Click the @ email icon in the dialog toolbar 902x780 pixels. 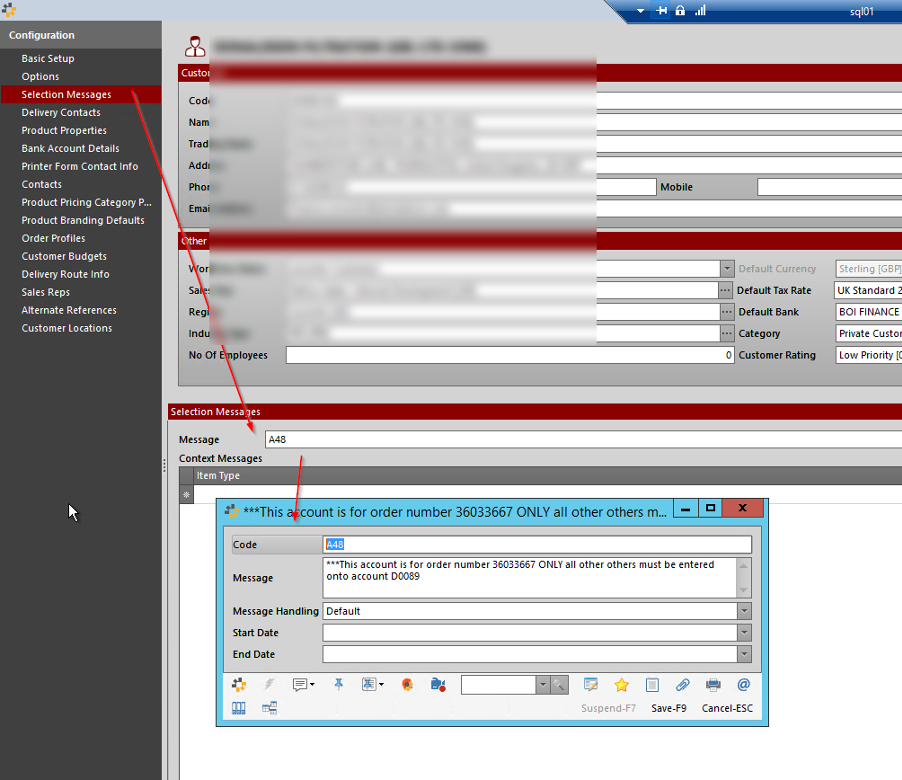[x=741, y=684]
